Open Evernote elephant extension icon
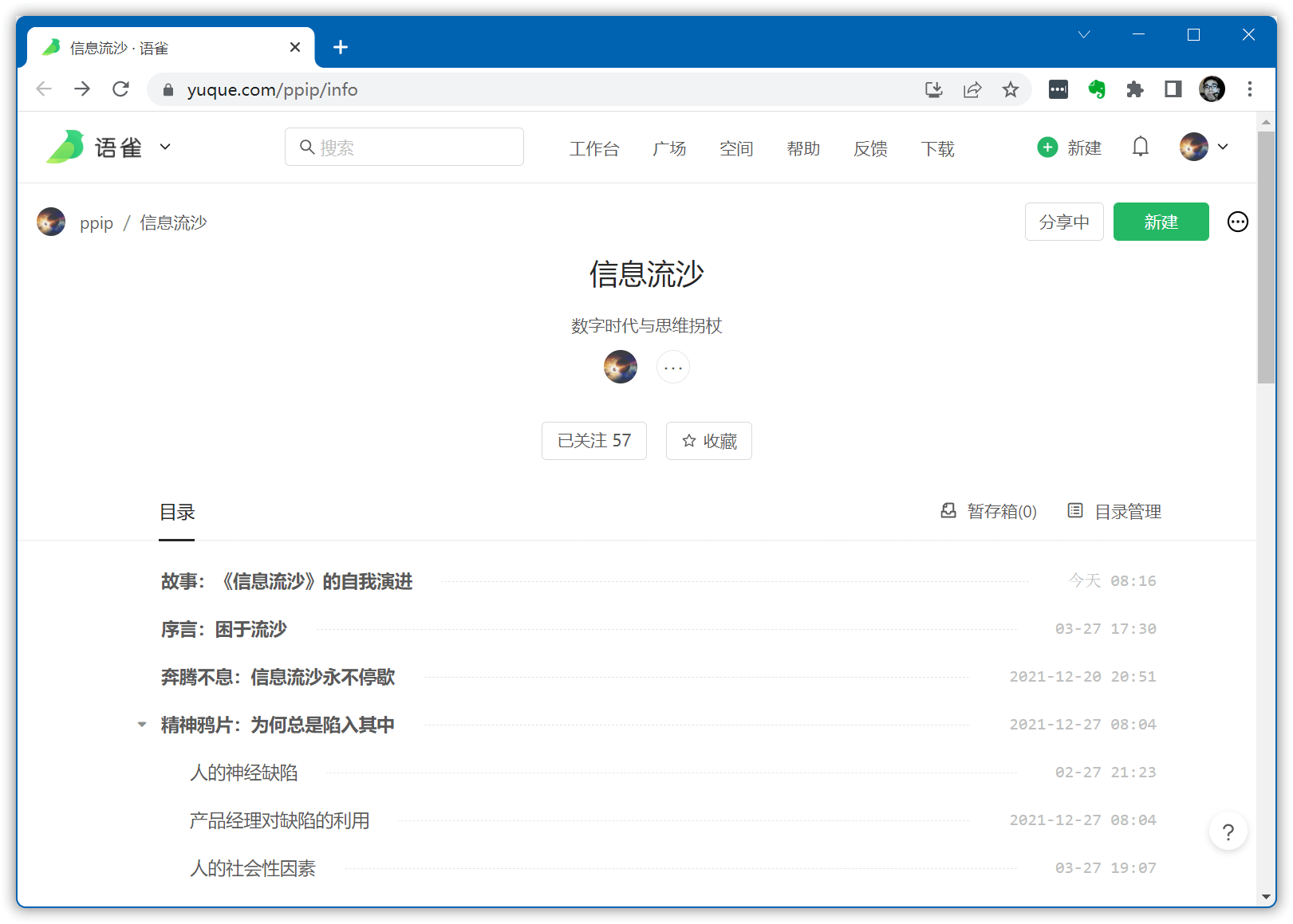1293x924 pixels. pos(1097,89)
